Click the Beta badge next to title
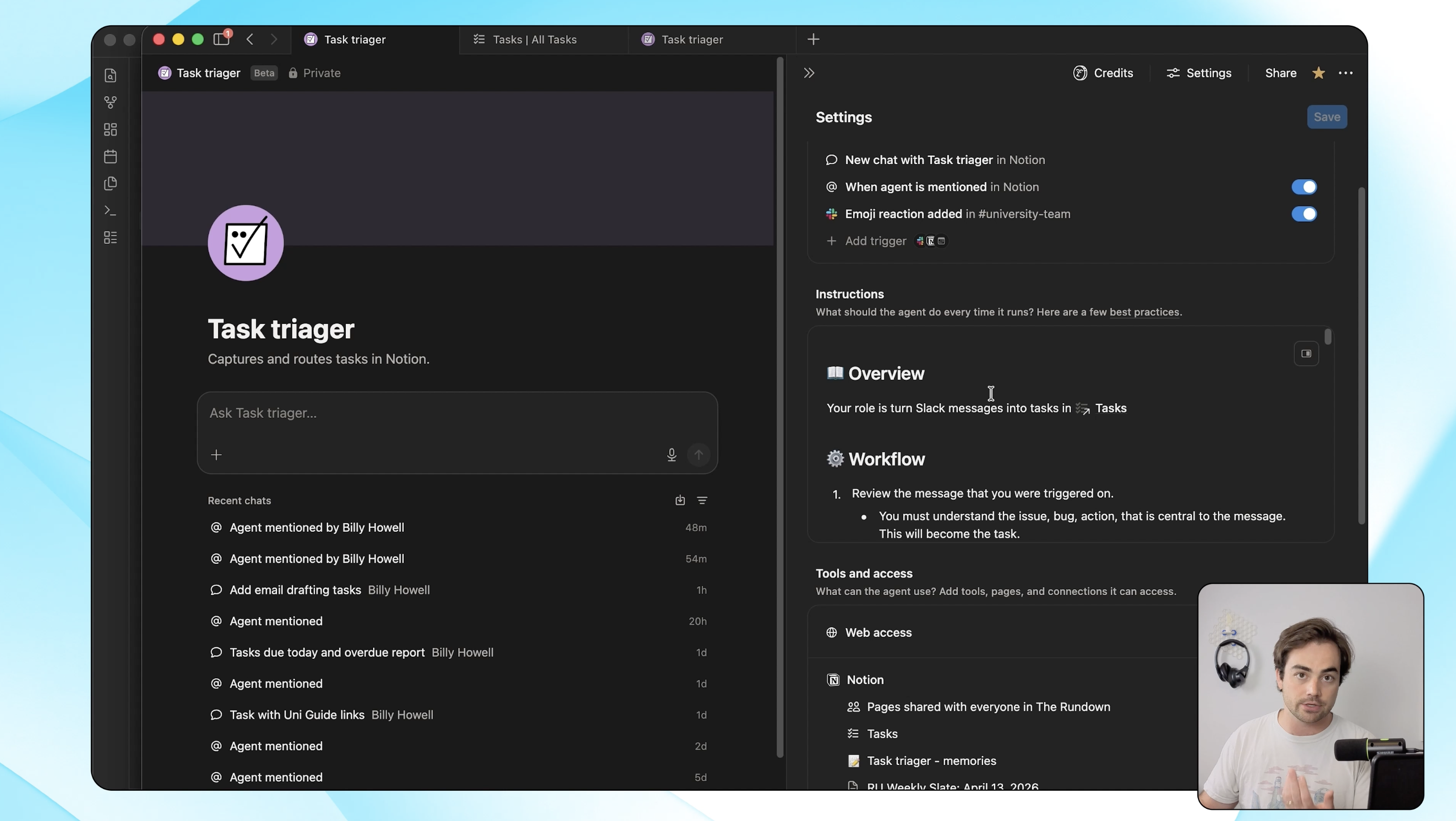Image resolution: width=1456 pixels, height=821 pixels. pos(263,73)
